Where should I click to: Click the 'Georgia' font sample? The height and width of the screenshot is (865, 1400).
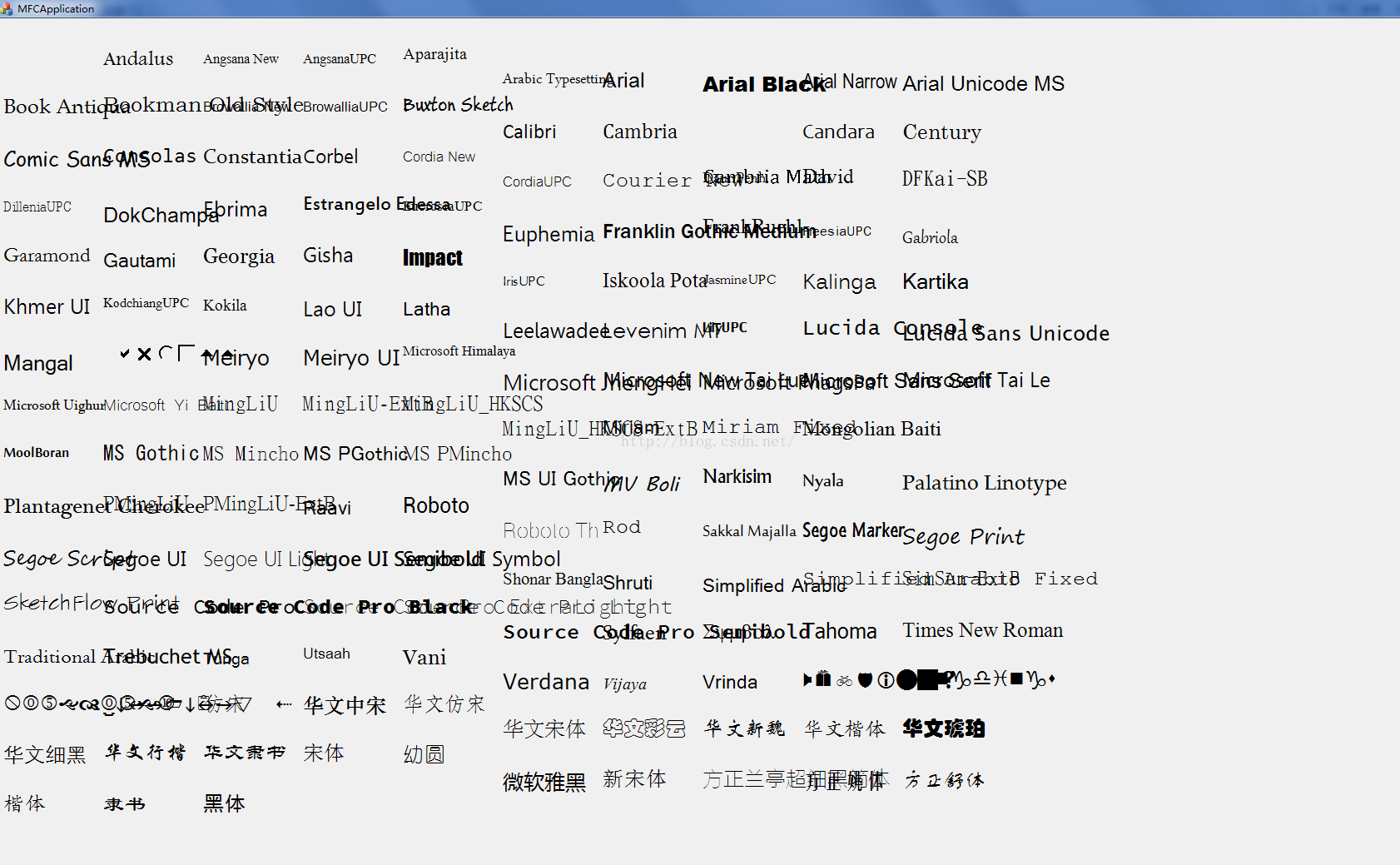click(x=239, y=256)
